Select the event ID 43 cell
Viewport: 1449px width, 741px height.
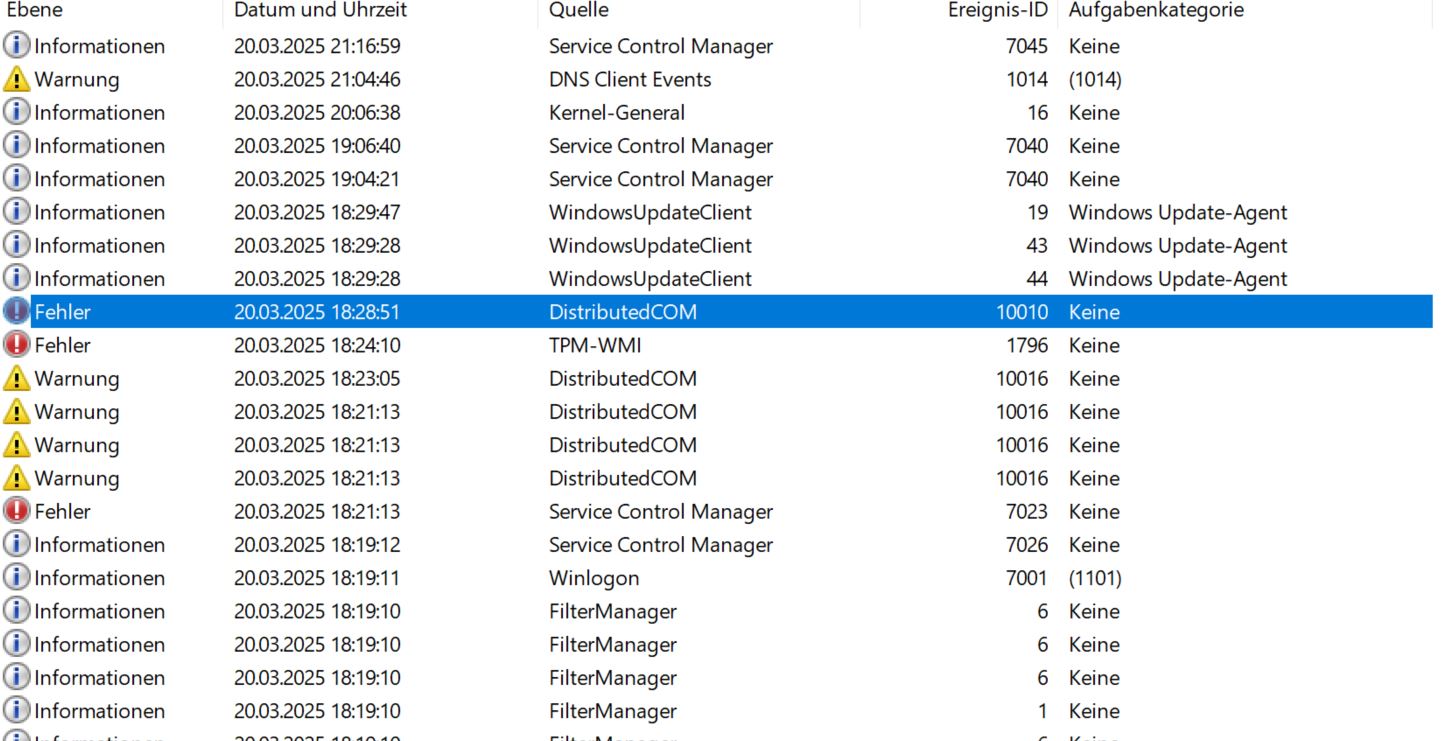coord(1038,245)
